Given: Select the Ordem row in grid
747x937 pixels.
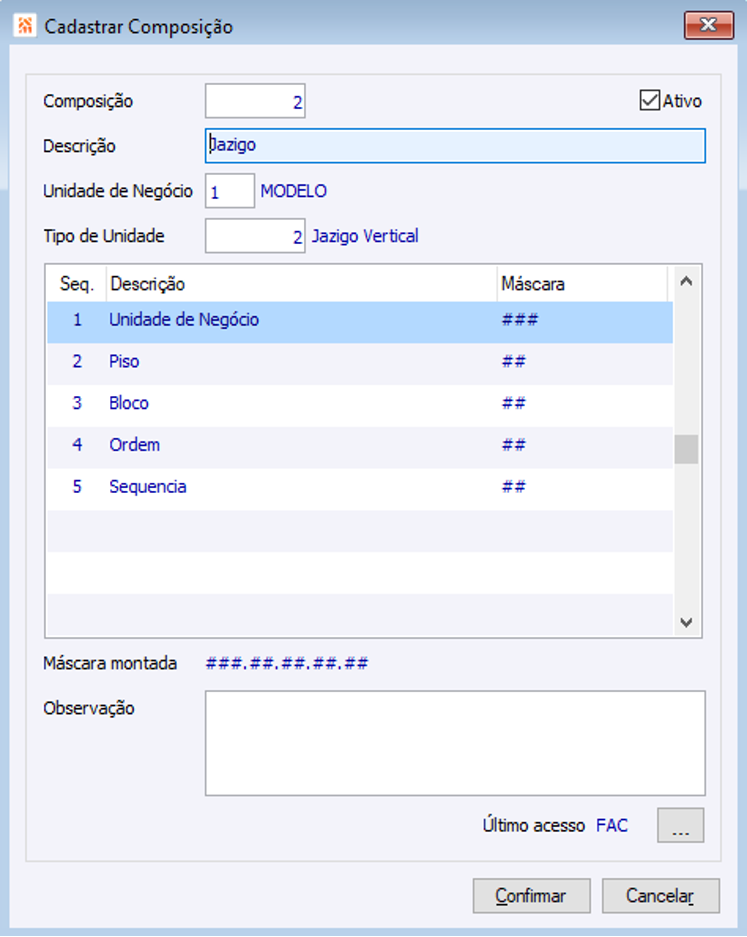Looking at the screenshot, I should 300,446.
